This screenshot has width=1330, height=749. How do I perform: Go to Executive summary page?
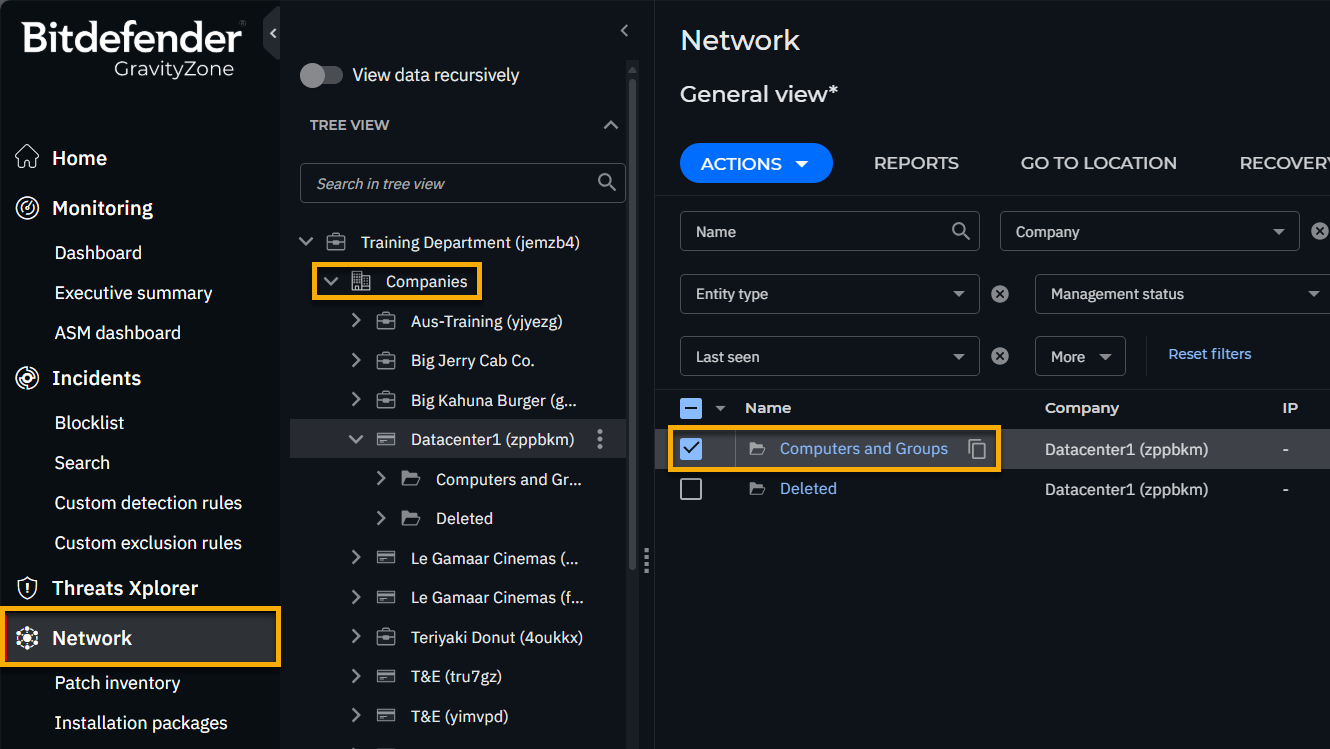point(133,293)
